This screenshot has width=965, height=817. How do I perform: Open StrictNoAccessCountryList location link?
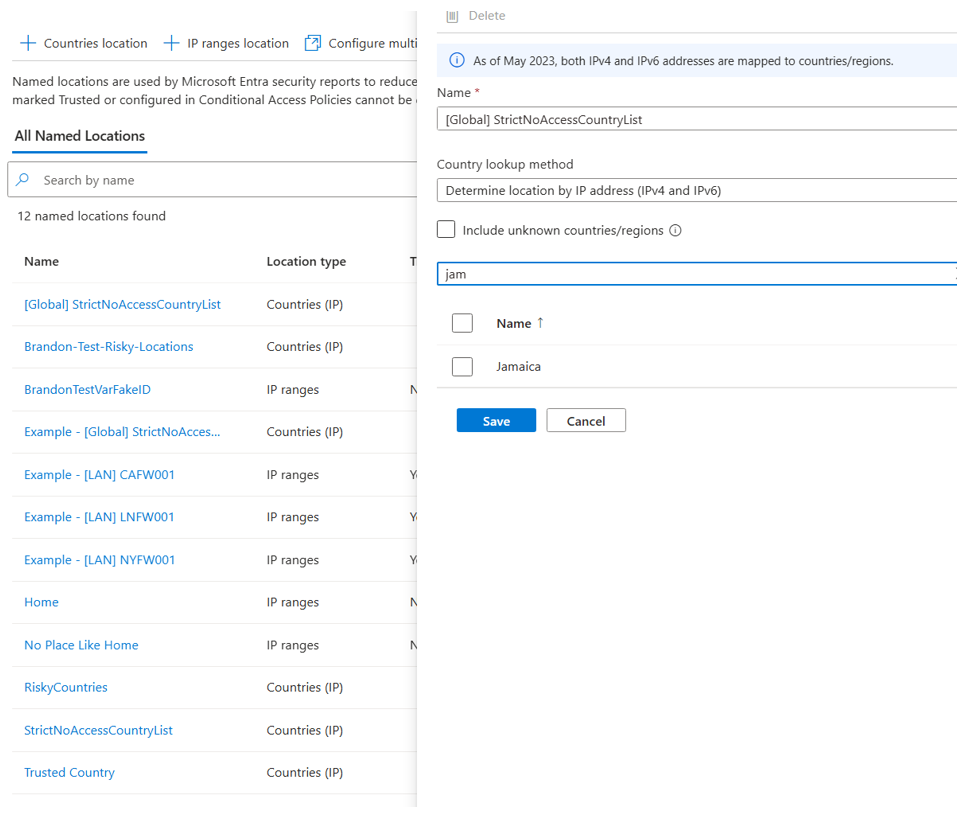click(98, 730)
